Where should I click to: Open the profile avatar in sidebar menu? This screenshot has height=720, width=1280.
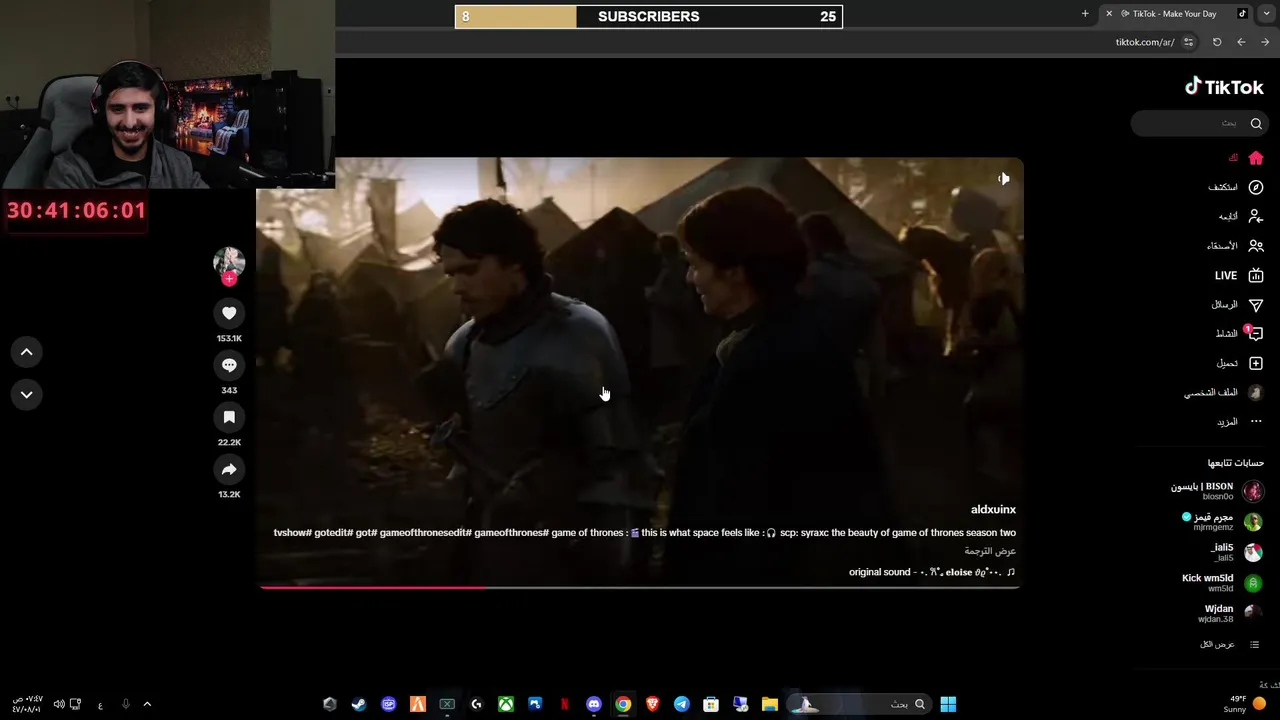(x=1256, y=392)
